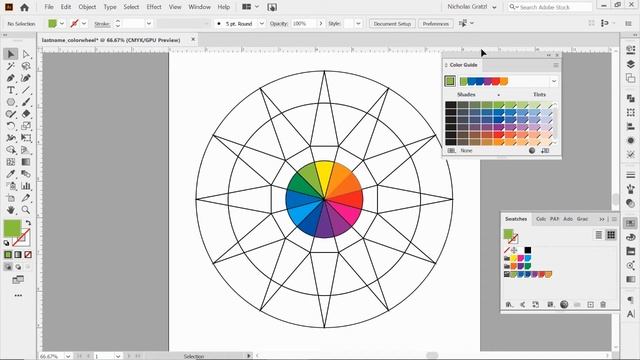This screenshot has width=640, height=360.
Task: Switch to the Swatches tab
Action: [x=516, y=219]
